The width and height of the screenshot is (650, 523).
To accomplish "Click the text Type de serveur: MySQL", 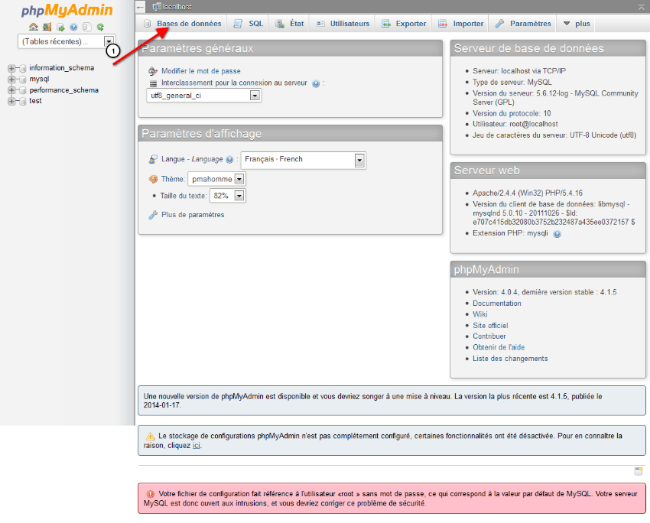I will point(512,82).
